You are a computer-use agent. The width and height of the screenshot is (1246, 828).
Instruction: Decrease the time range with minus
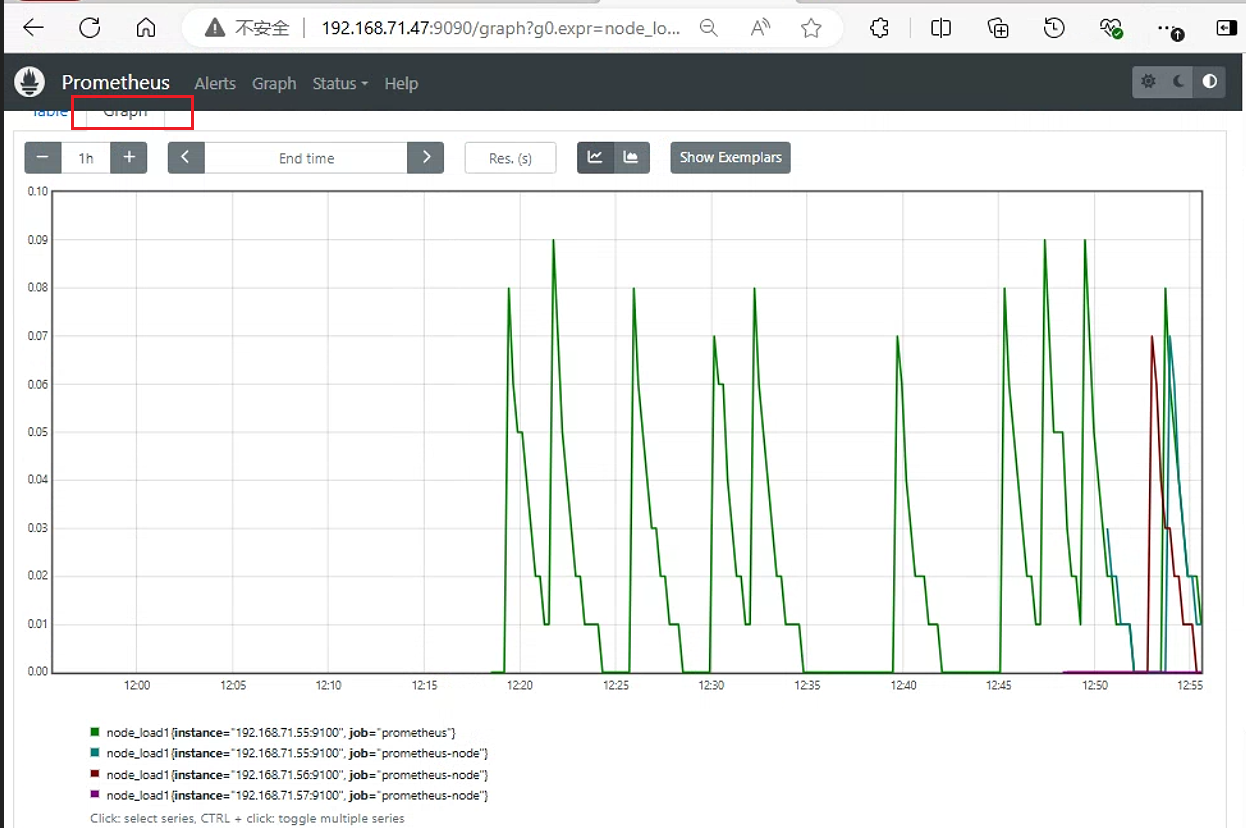(x=43, y=158)
